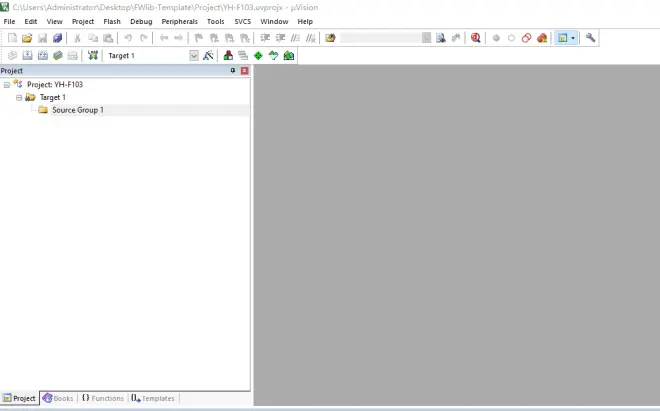660x411 pixels.
Task: Start the debug session magnifier icon
Action: coord(476,38)
